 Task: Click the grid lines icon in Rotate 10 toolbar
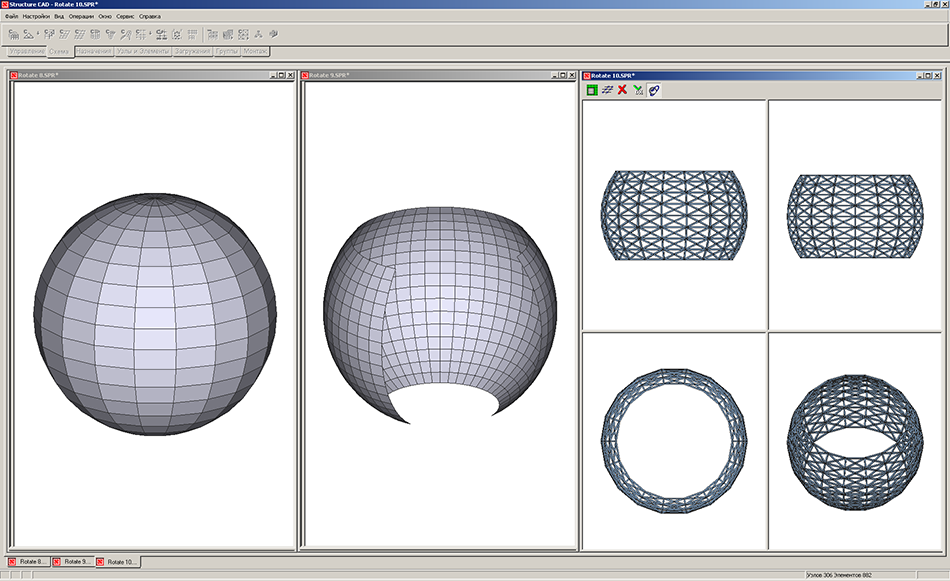606,90
